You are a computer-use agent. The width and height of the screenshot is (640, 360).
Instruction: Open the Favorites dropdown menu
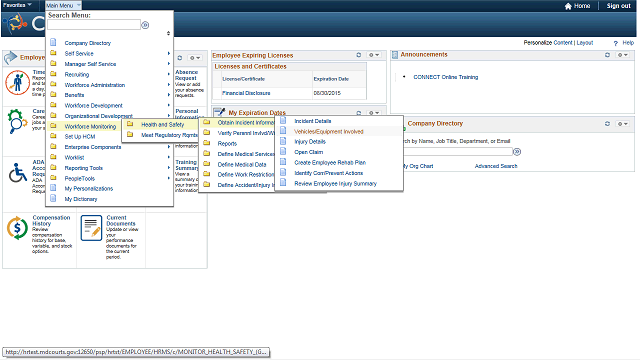[x=17, y=5]
